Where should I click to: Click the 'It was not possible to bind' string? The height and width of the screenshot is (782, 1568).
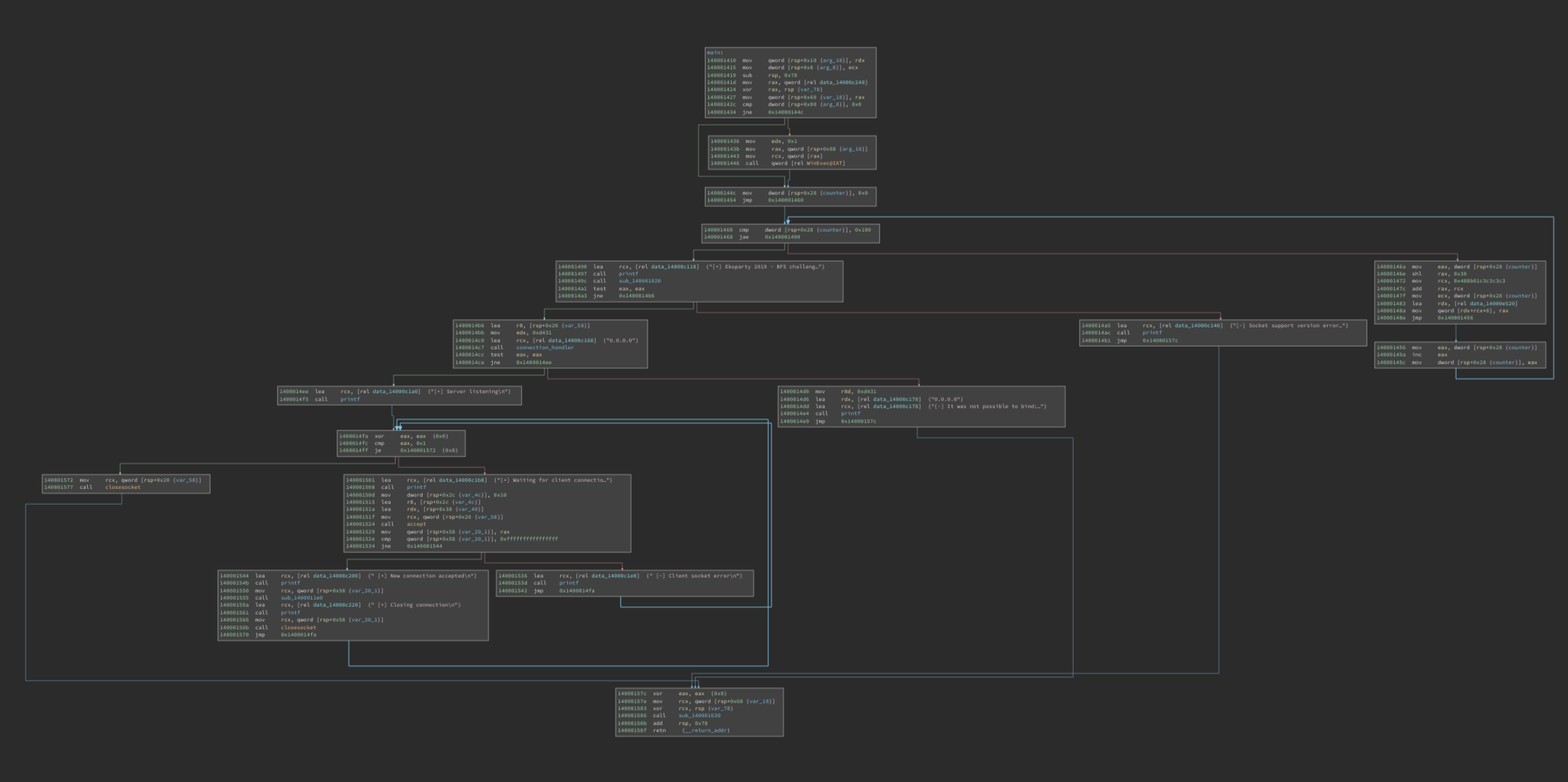(x=987, y=406)
